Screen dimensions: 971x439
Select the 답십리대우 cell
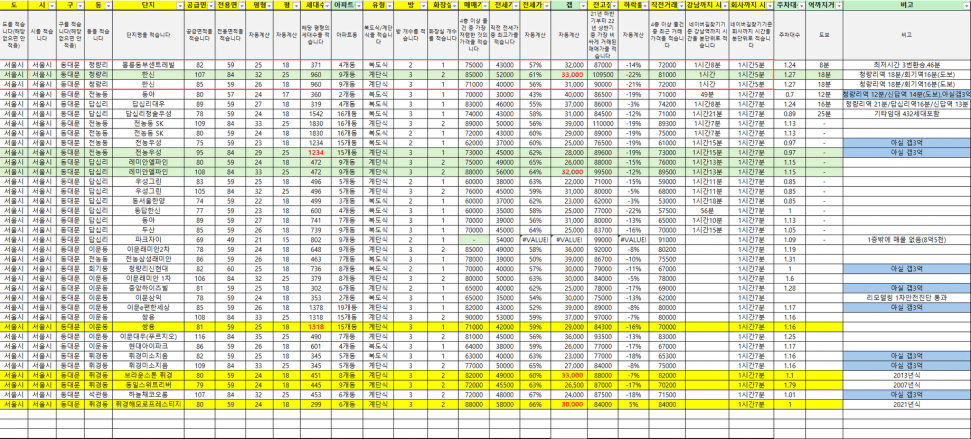point(149,105)
